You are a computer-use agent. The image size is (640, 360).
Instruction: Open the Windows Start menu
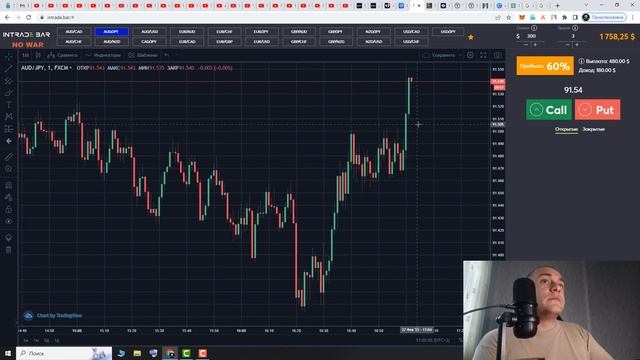[8, 353]
